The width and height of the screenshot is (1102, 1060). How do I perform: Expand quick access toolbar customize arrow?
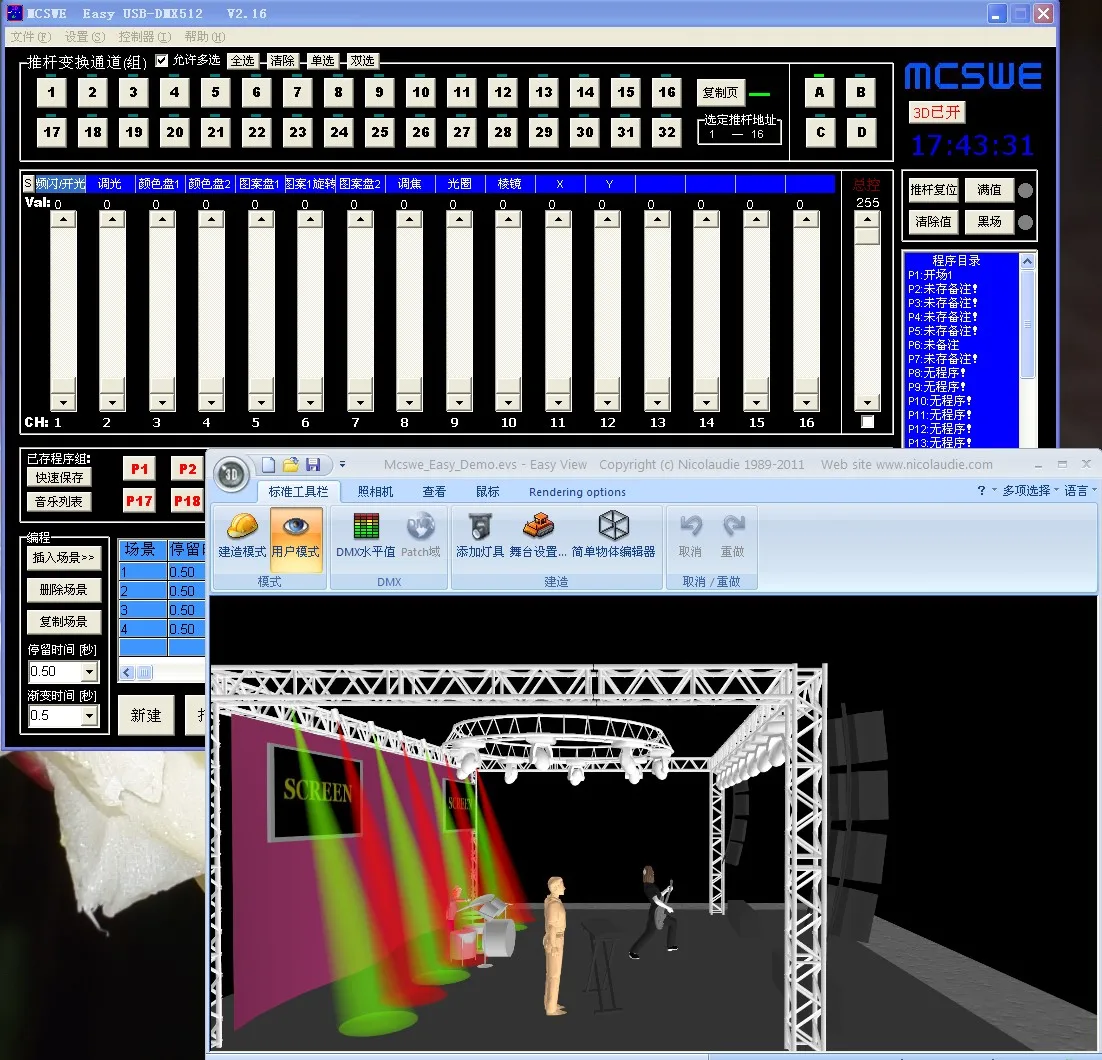tap(342, 464)
